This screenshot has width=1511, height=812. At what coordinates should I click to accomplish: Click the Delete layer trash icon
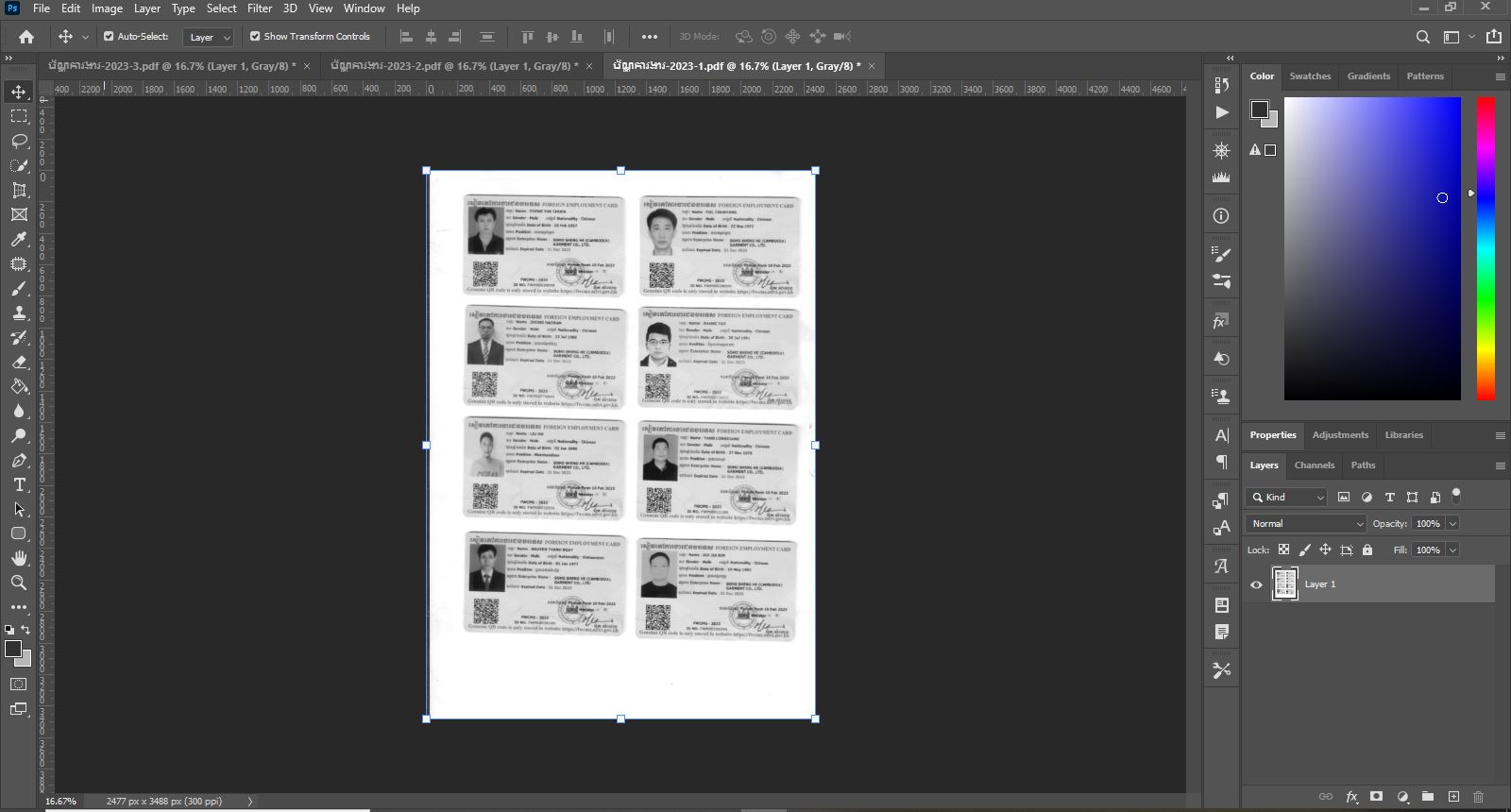click(x=1479, y=797)
